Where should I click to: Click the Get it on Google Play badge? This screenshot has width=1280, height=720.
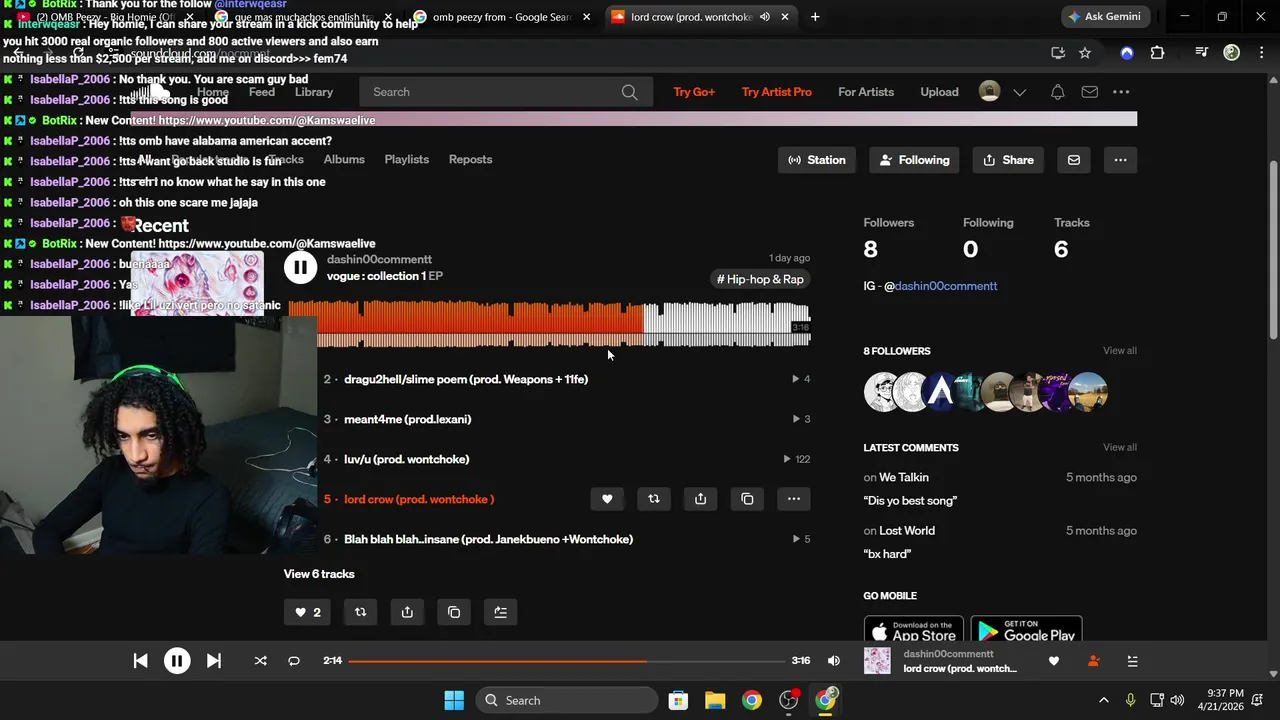click(x=1026, y=629)
